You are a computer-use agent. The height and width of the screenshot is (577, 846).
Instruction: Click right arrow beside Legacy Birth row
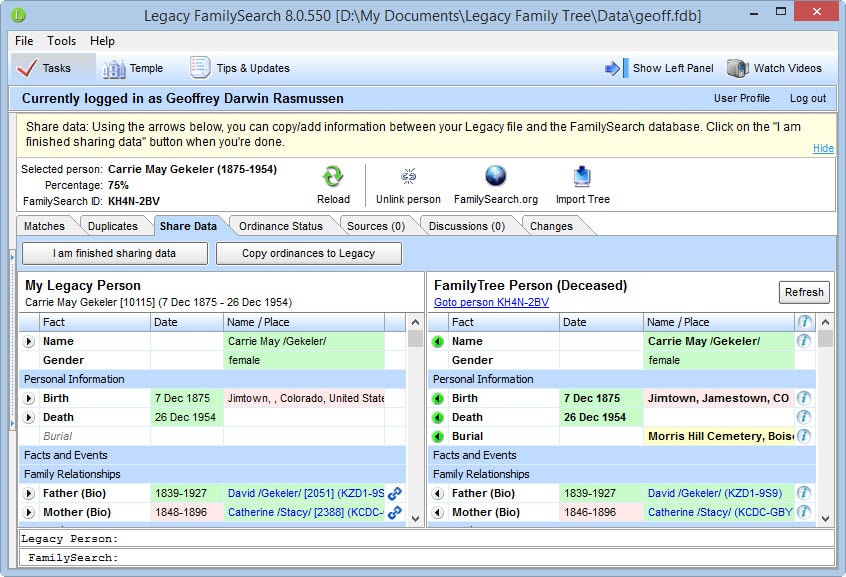coord(29,399)
